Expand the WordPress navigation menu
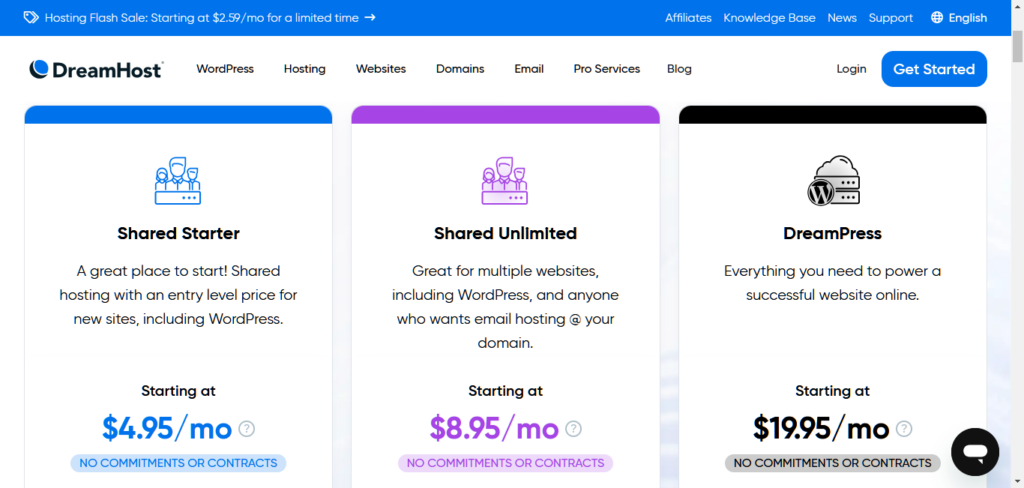 tap(225, 69)
